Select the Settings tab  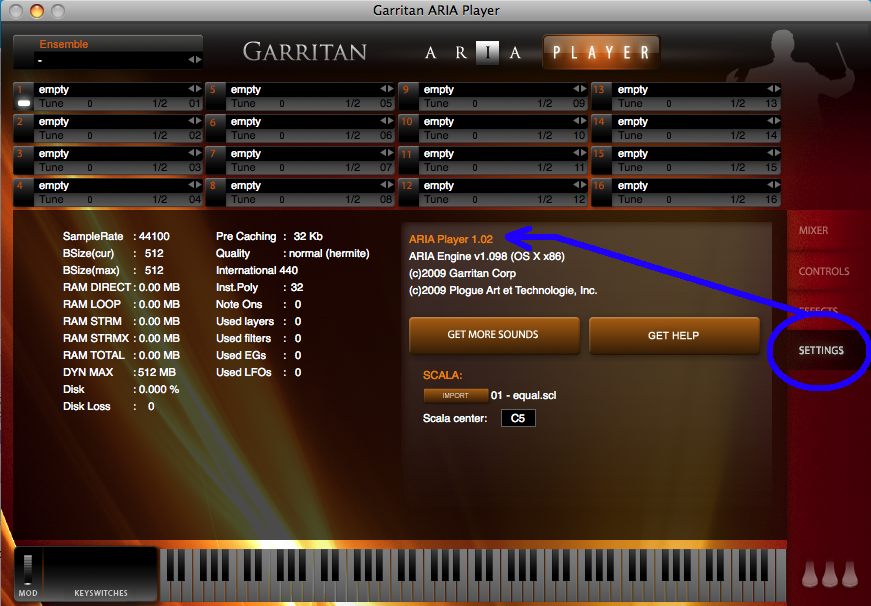pyautogui.click(x=820, y=351)
